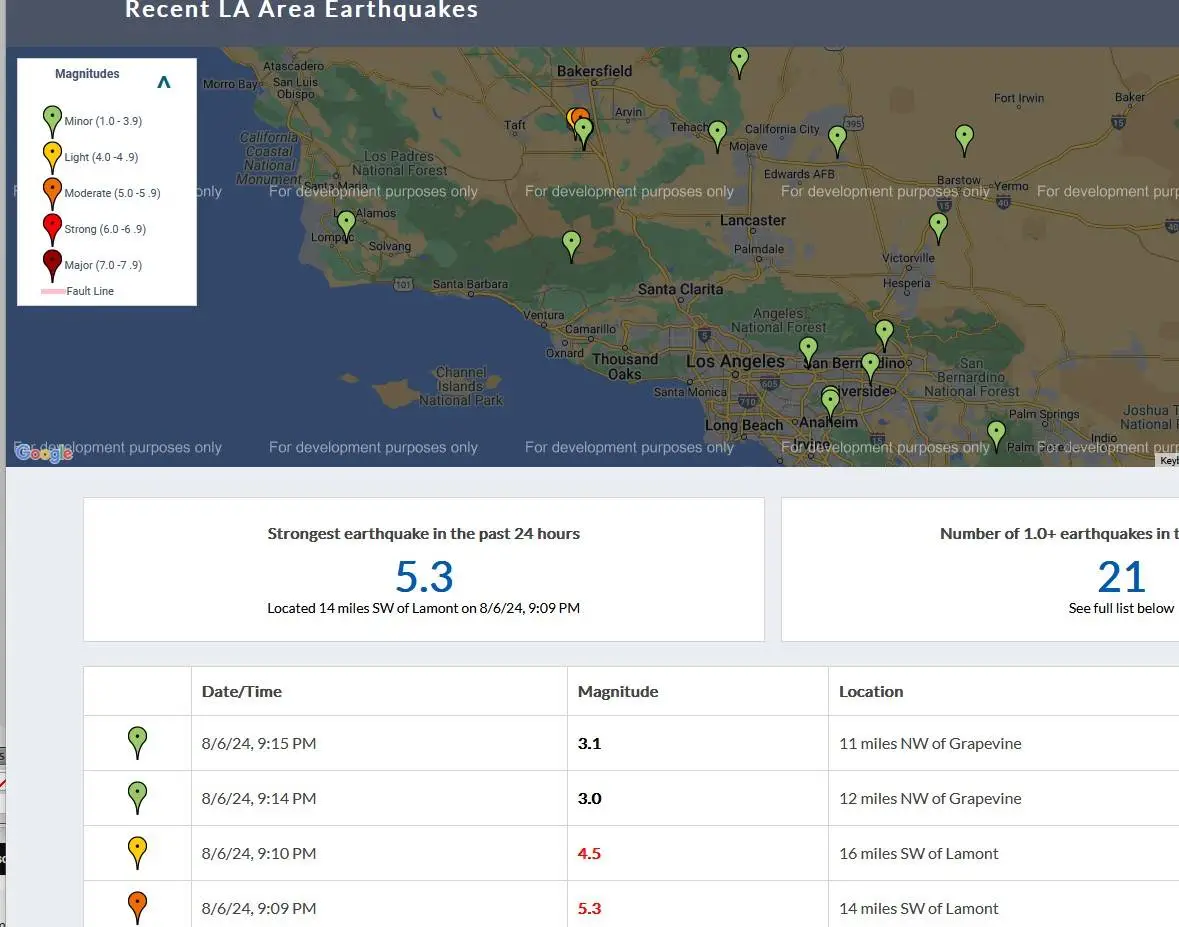Click the marker at the map's top edge

(739, 60)
